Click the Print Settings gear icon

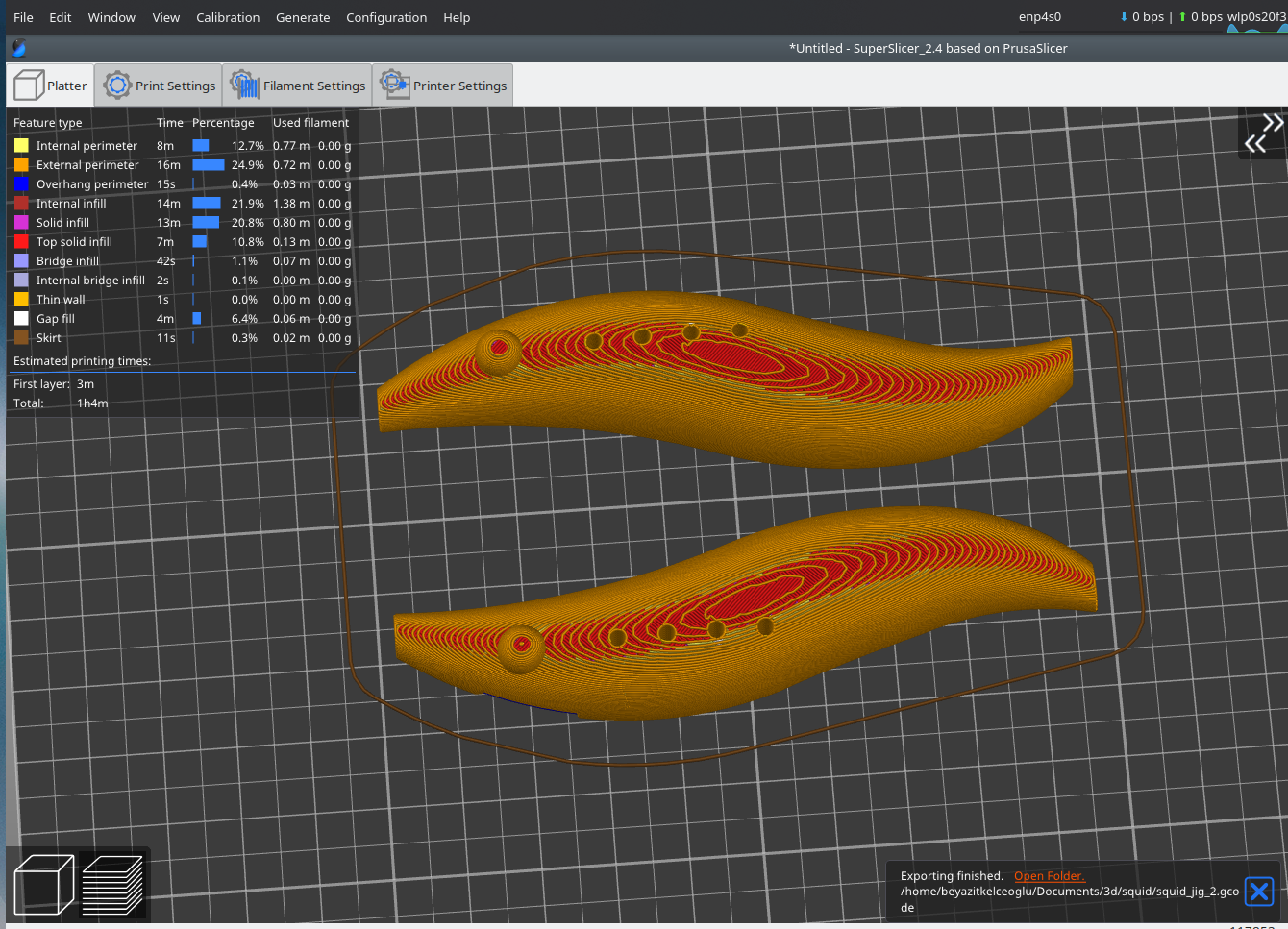(117, 85)
